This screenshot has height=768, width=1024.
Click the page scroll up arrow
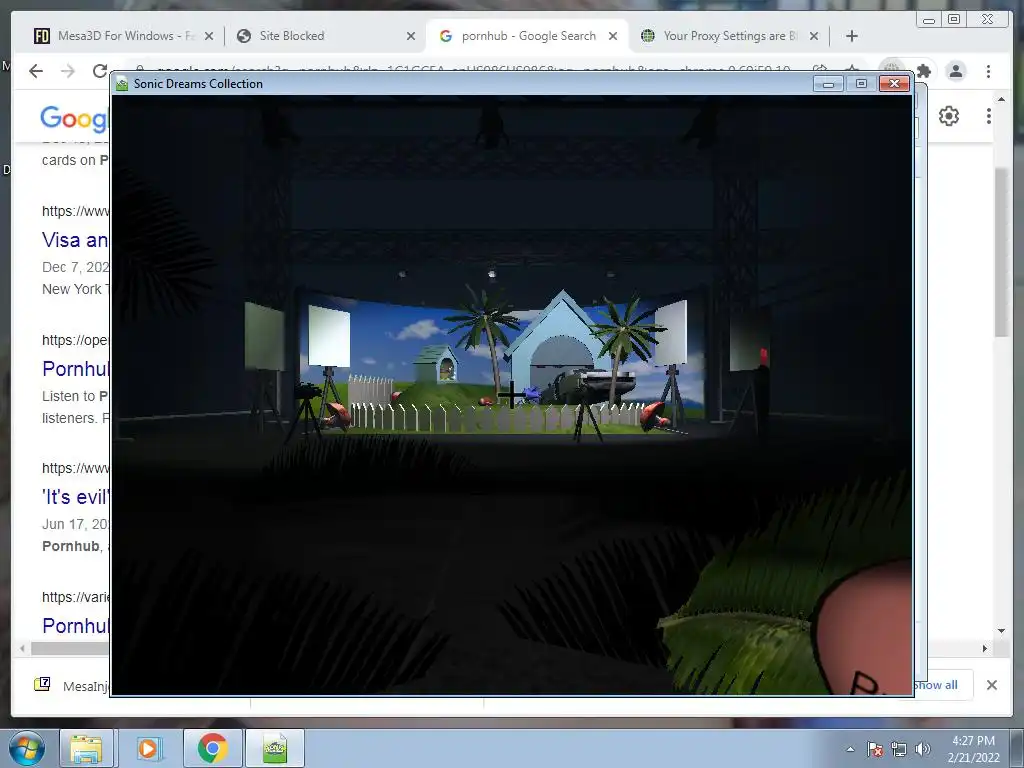(1001, 99)
